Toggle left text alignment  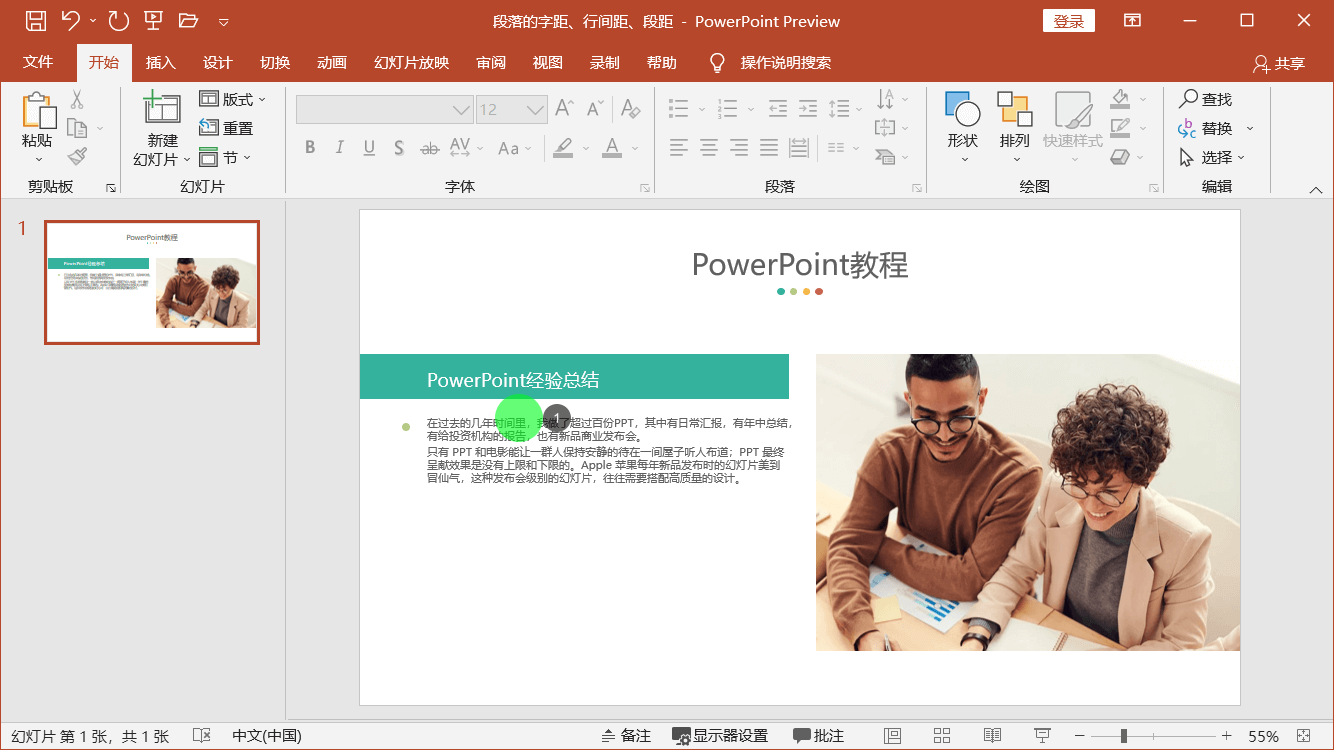point(679,148)
